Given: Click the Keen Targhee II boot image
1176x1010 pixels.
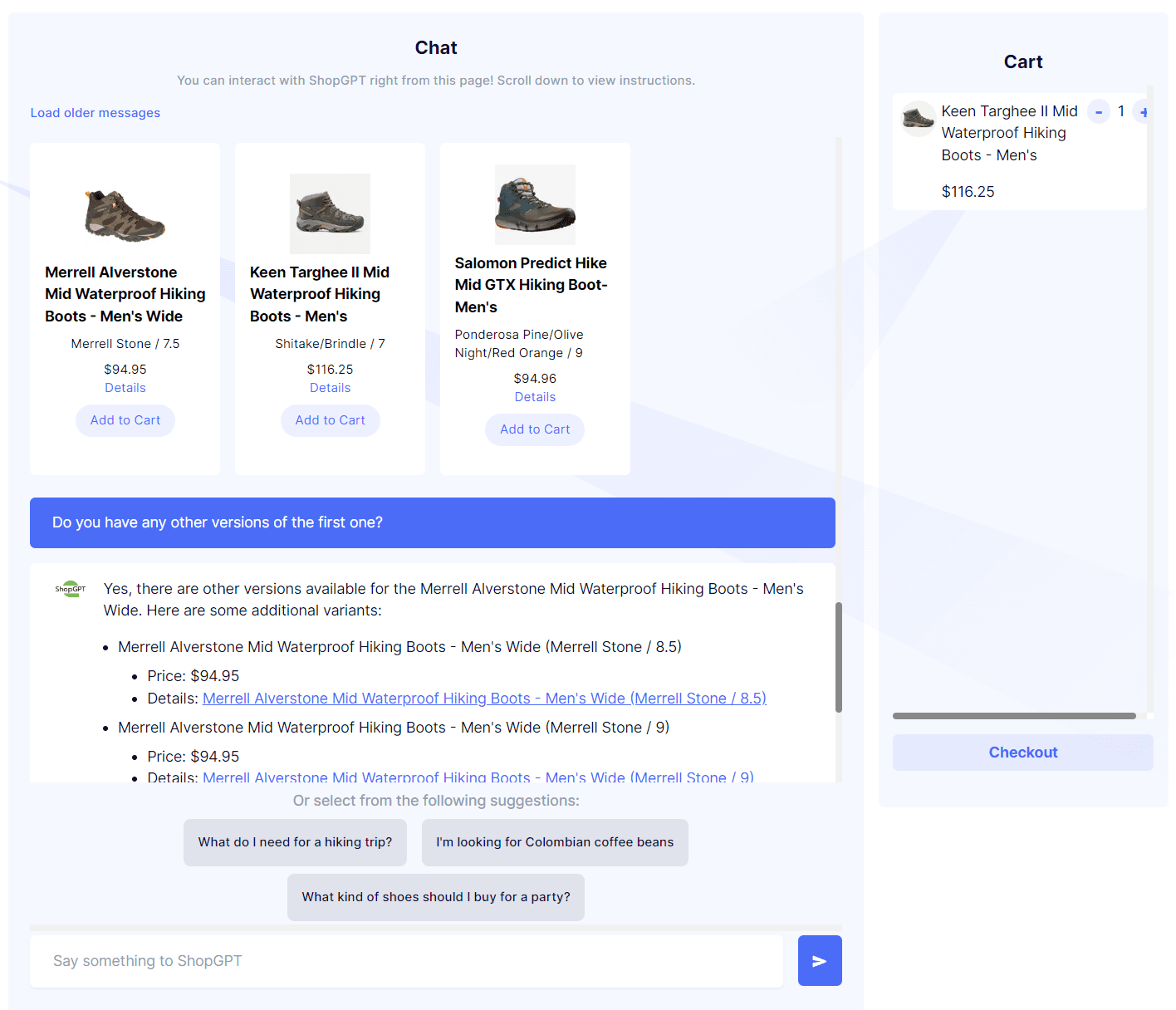Looking at the screenshot, I should tap(330, 213).
